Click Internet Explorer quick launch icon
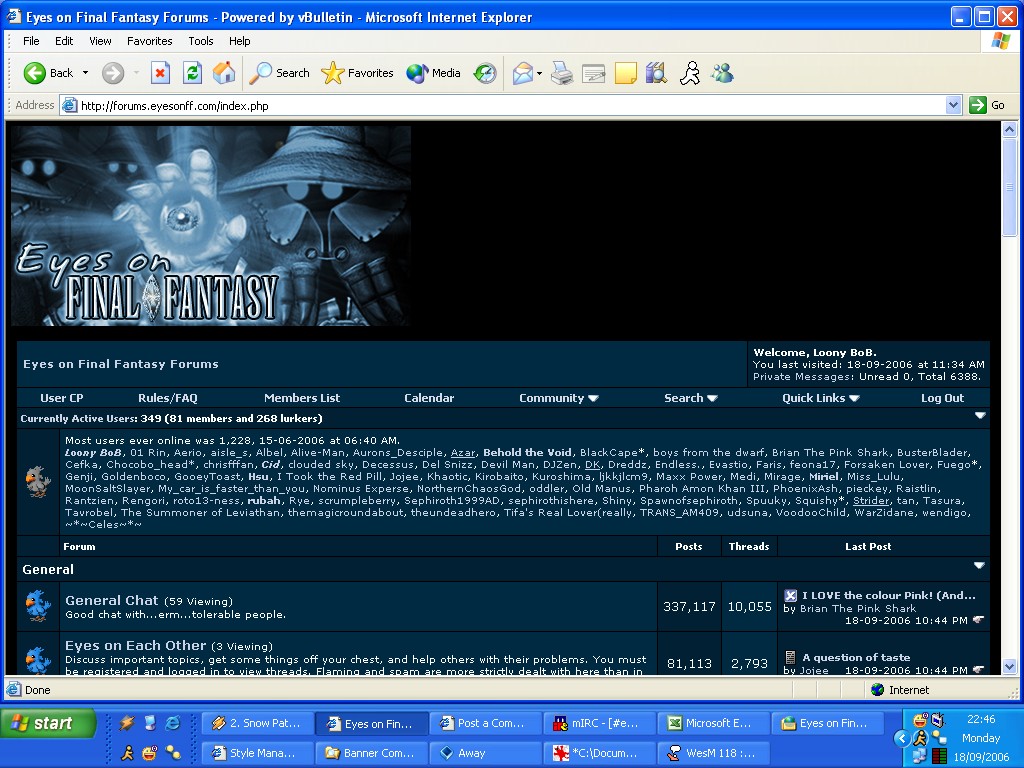 point(173,723)
